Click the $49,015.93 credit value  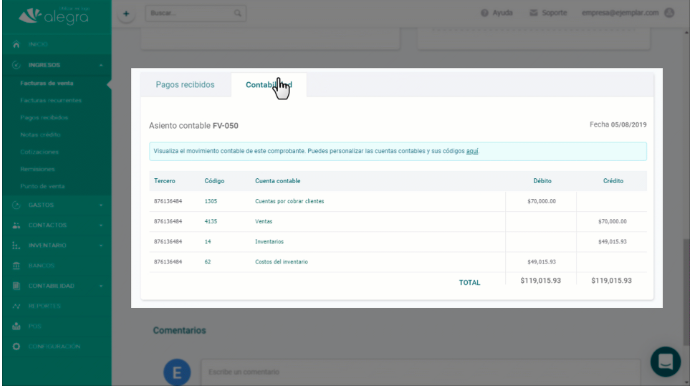coord(613,242)
